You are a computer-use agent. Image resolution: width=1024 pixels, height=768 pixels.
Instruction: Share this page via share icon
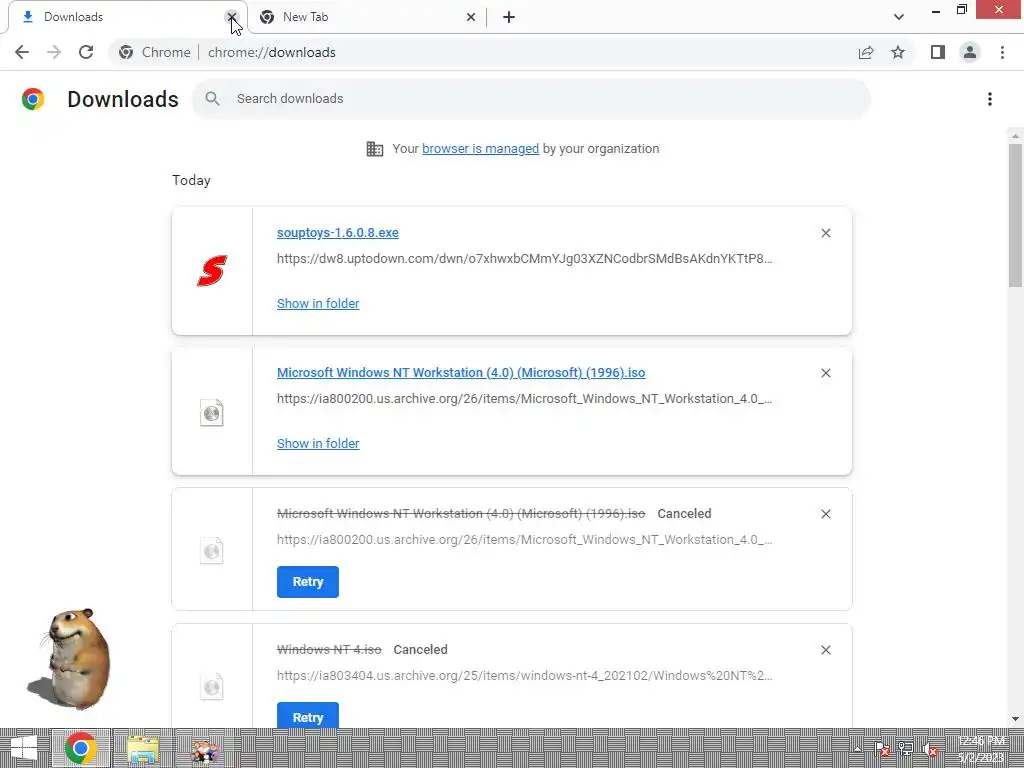click(866, 52)
